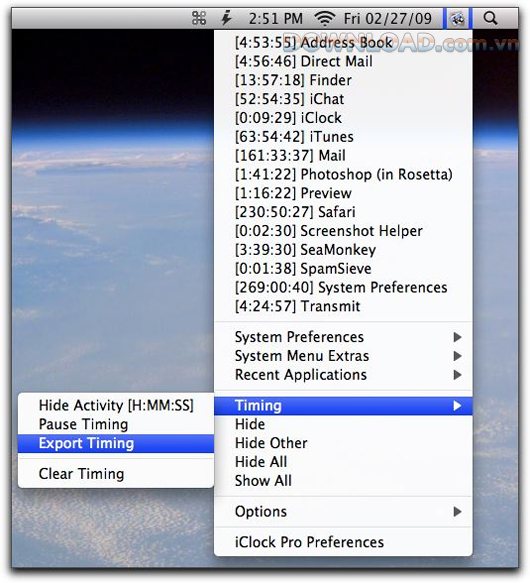Viewport: 530px width, 583px height.
Task: Click the 2:51 PM clock display
Action: click(x=276, y=19)
